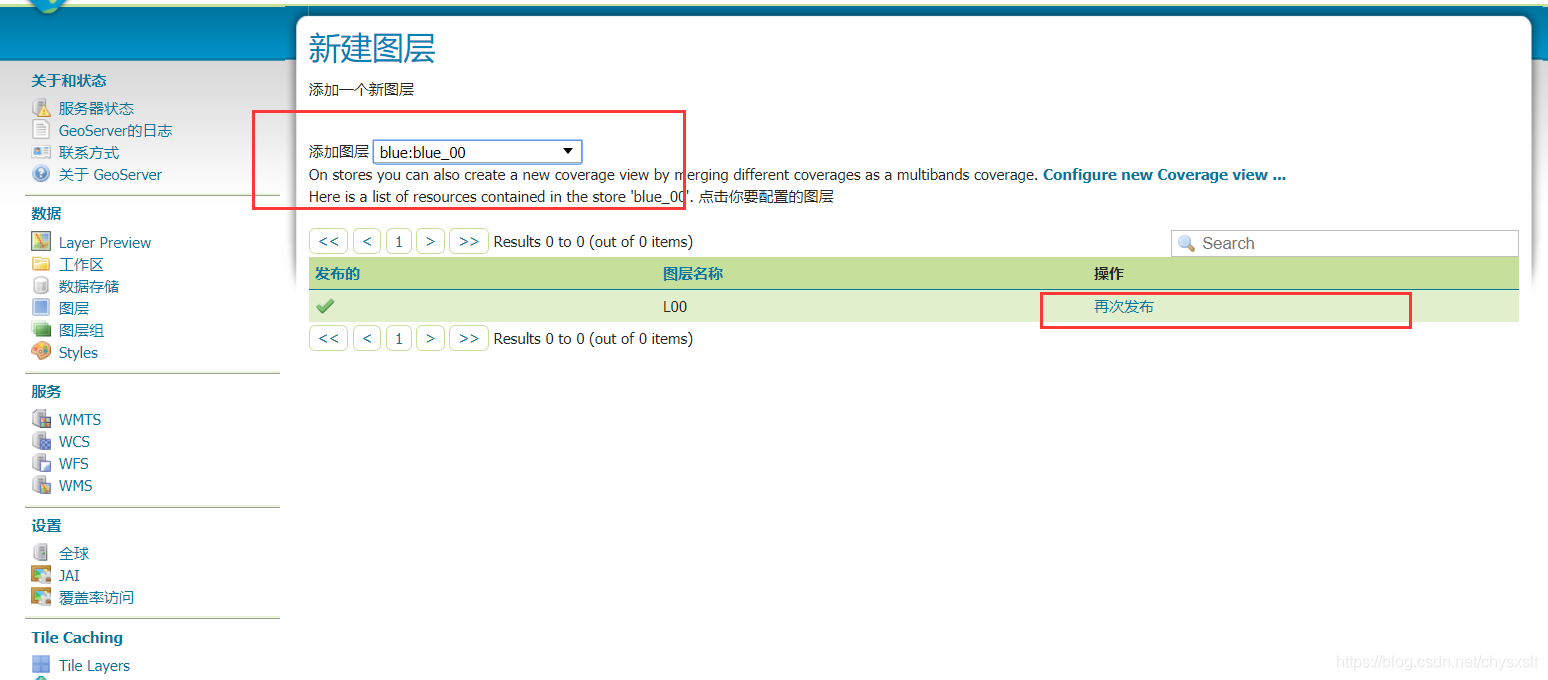Open the 服务器状态 link
Screen dimensions: 1548x680
coord(96,108)
